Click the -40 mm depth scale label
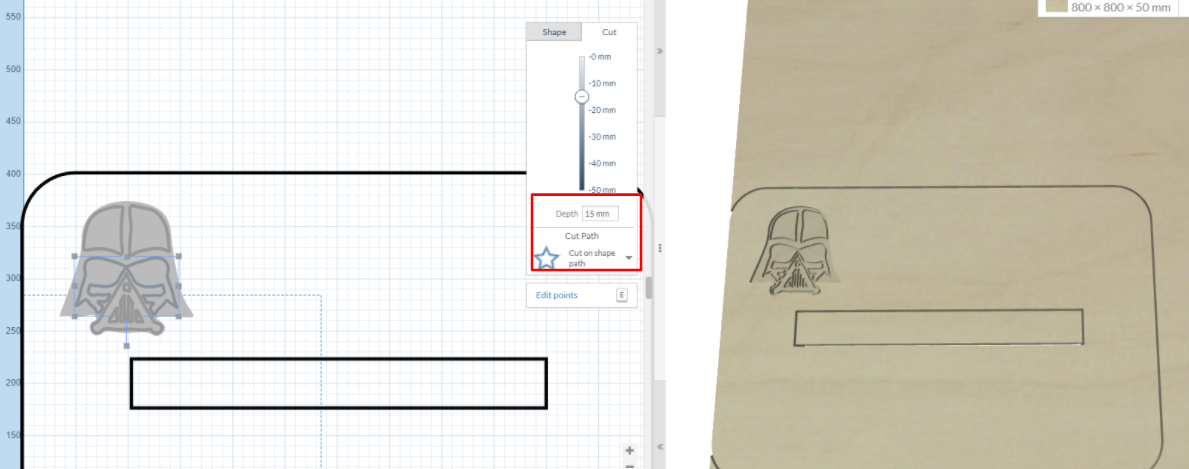This screenshot has width=1189, height=469. pos(603,163)
